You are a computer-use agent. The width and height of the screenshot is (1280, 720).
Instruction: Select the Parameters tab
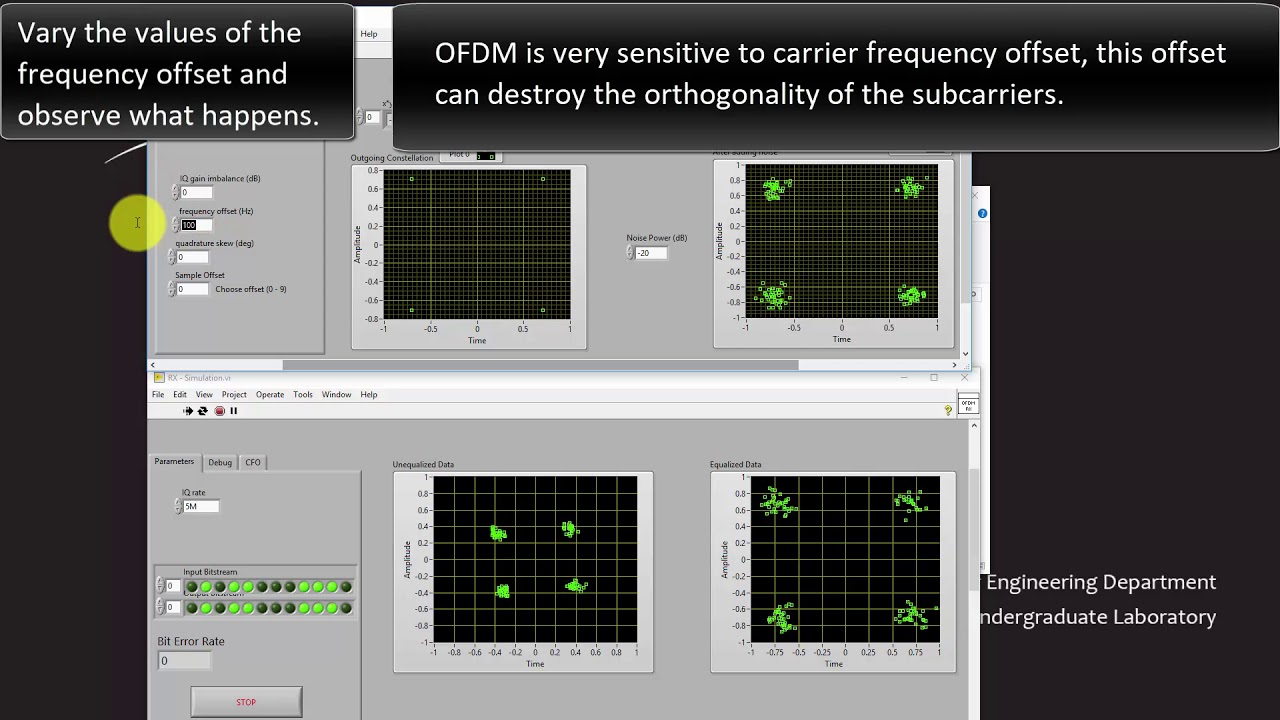(174, 462)
